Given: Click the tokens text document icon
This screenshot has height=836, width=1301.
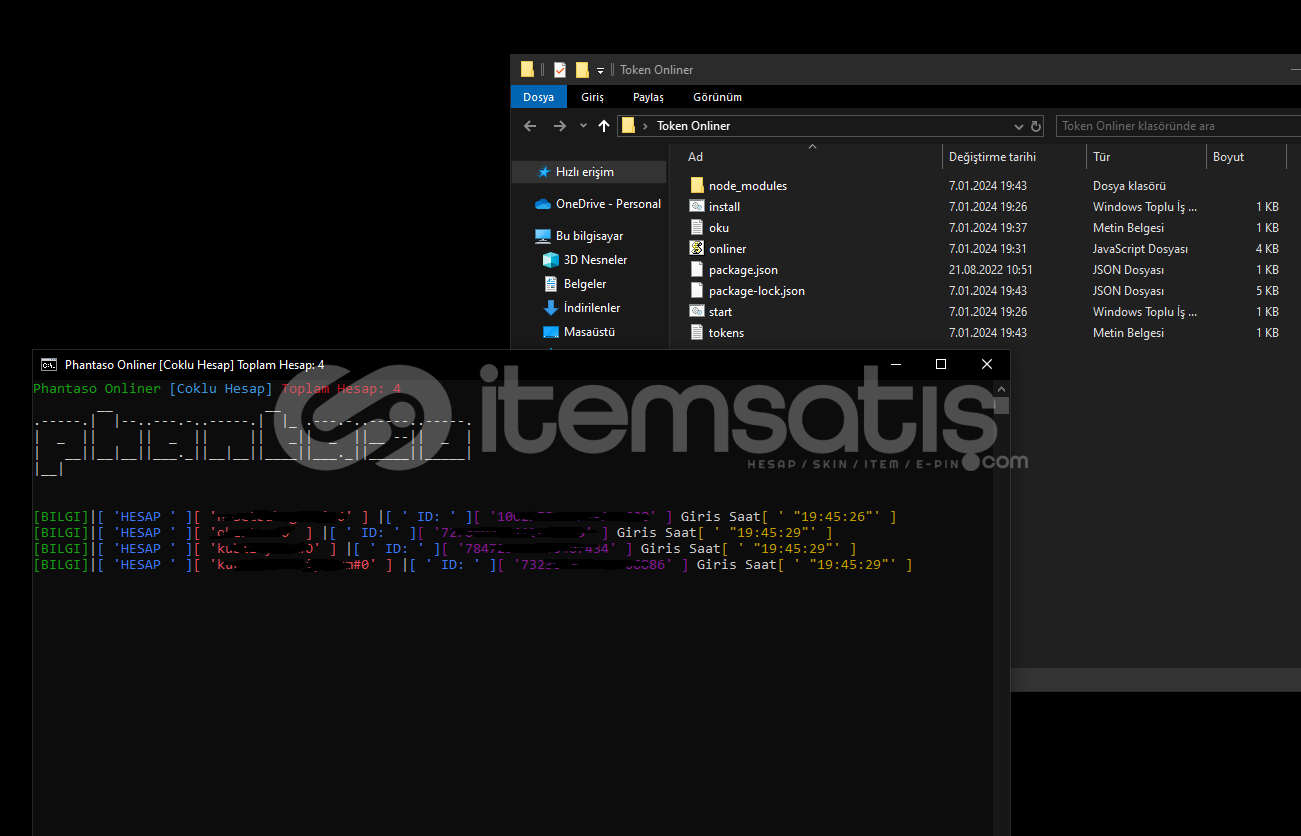Looking at the screenshot, I should [697, 332].
